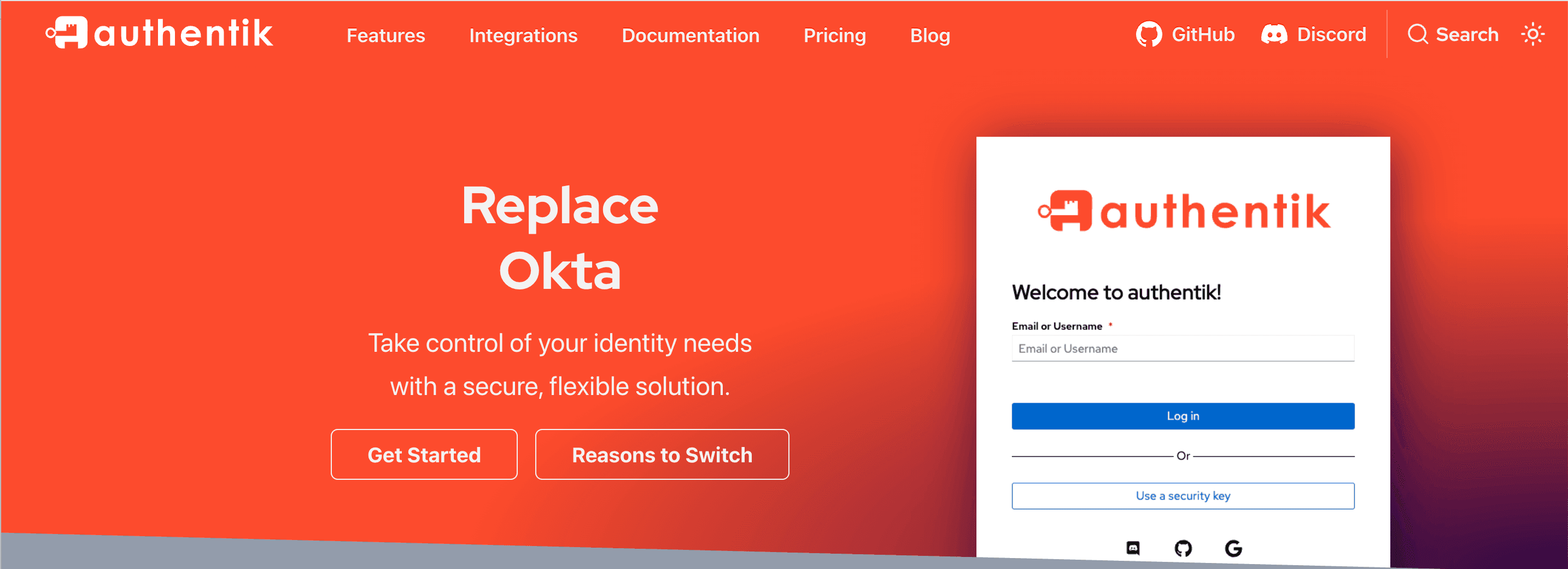Sign in with the Discord icon
Screen dimensions: 1568x569
pyautogui.click(x=1132, y=548)
